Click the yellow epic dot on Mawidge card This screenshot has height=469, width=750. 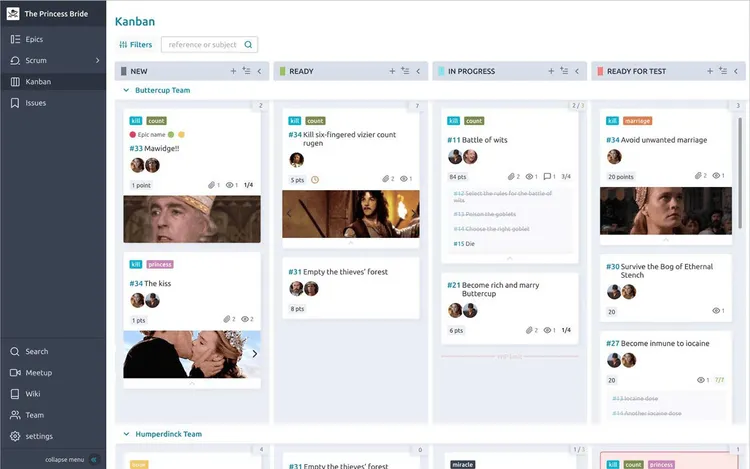tap(181, 134)
